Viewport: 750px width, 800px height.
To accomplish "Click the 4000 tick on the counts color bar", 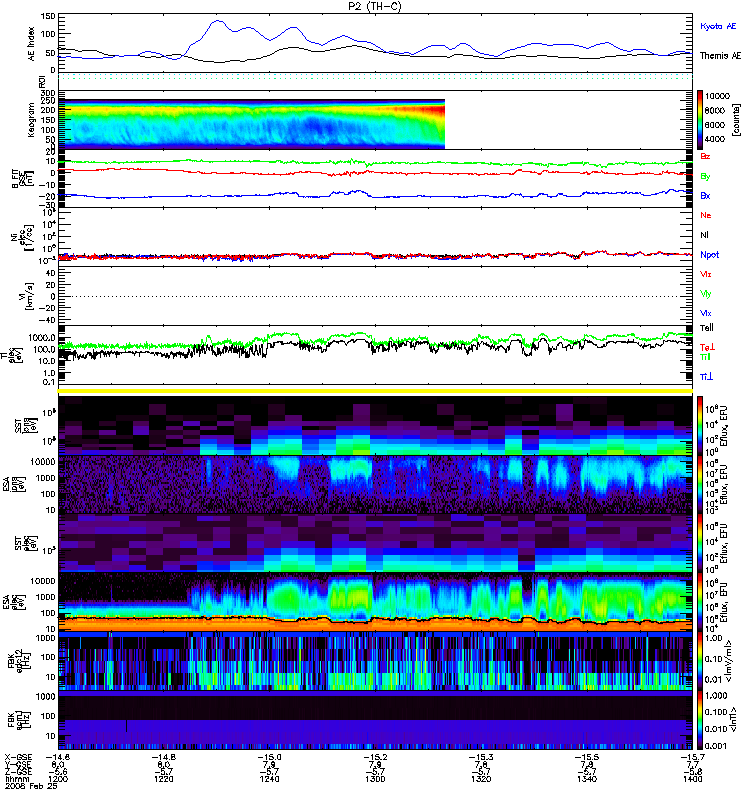I will coord(715,139).
